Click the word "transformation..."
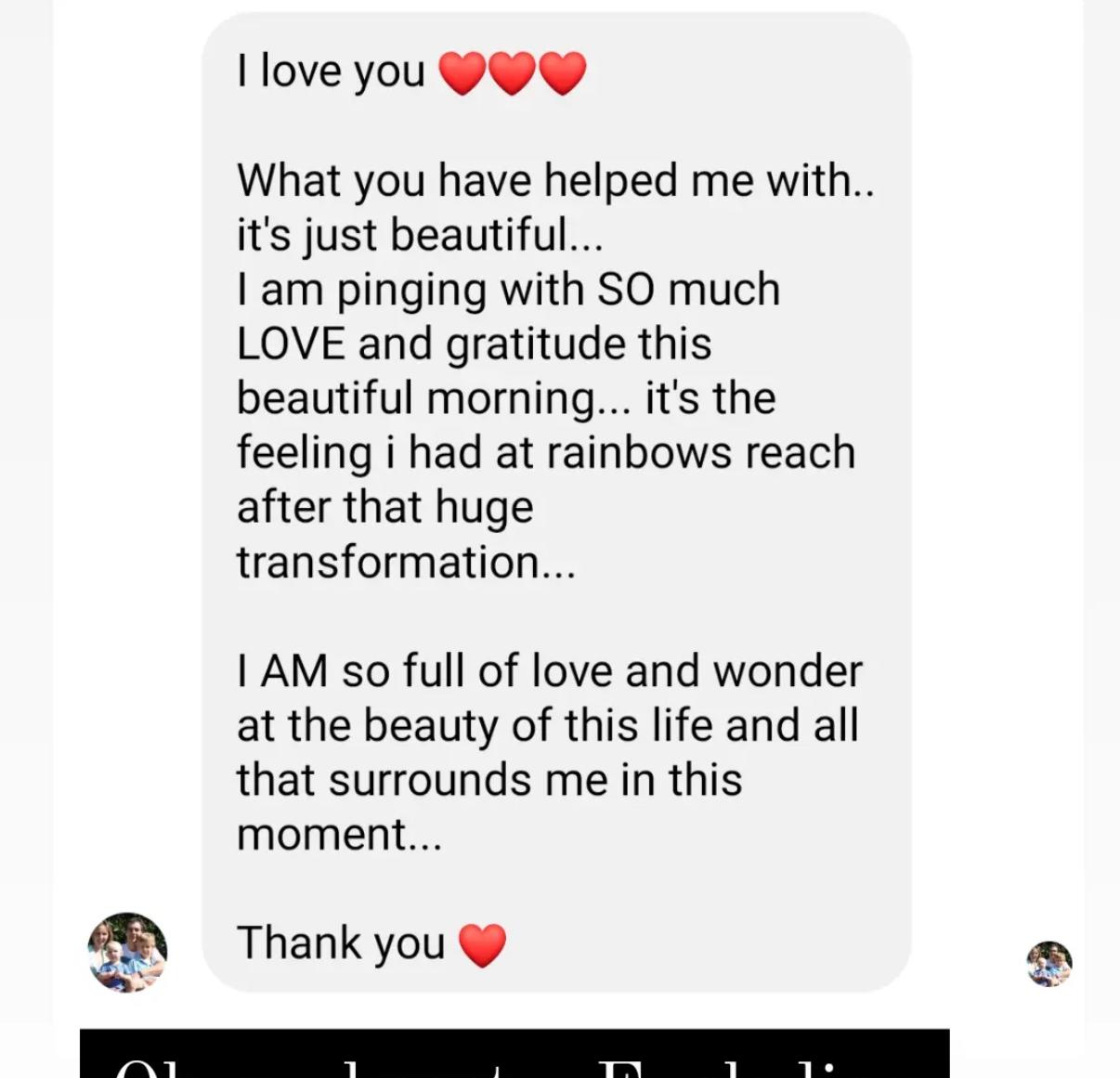The width and height of the screenshot is (1120, 1078). coord(406,563)
